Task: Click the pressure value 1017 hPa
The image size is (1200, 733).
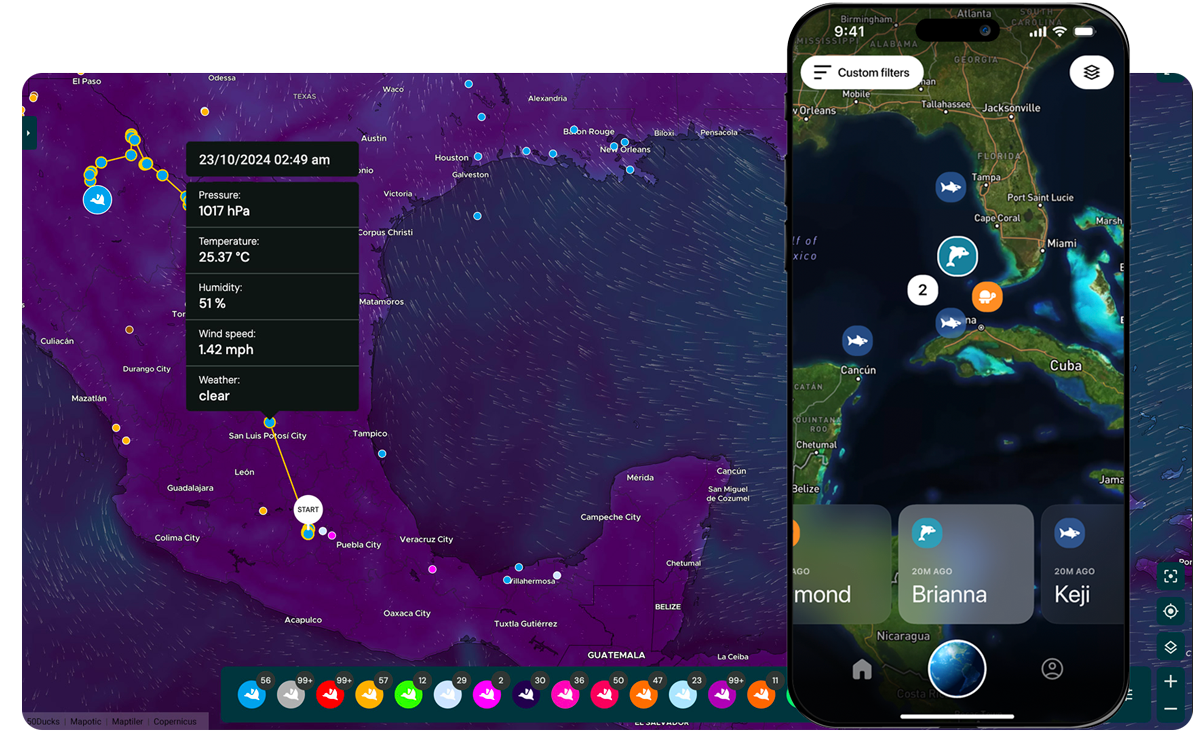Action: pos(224,211)
